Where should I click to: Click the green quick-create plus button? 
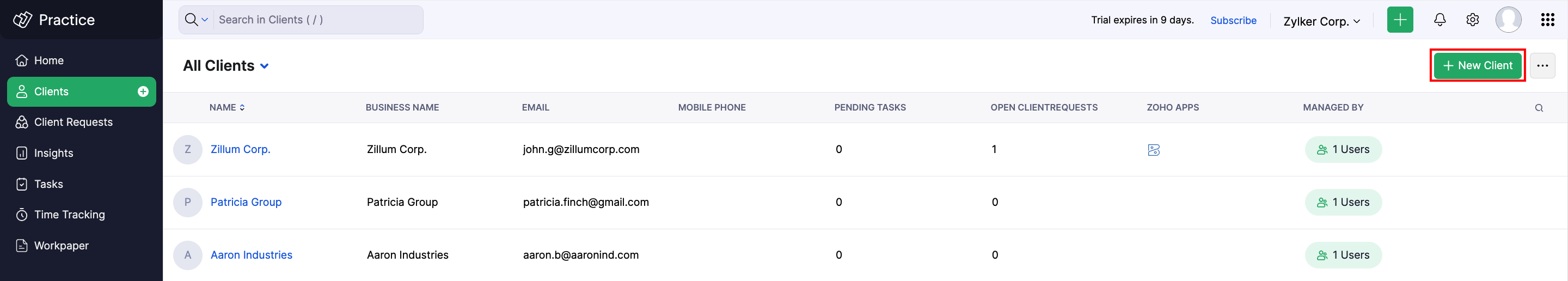(x=1400, y=20)
